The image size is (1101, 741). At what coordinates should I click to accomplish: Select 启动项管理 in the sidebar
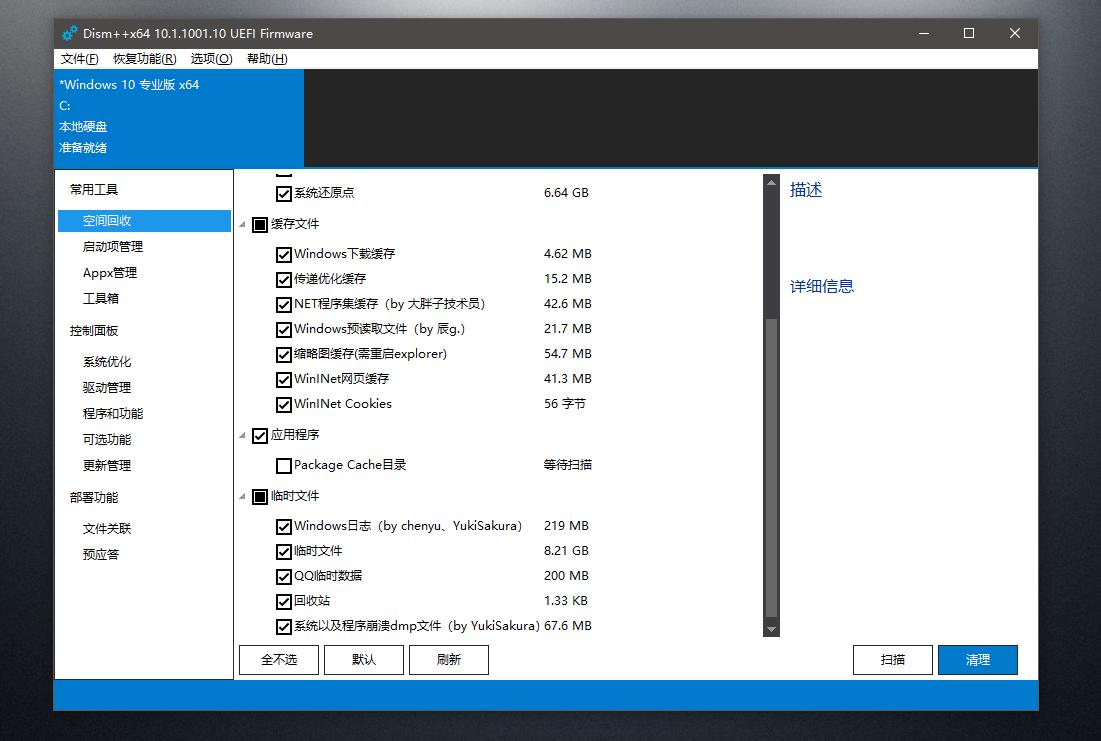(113, 247)
